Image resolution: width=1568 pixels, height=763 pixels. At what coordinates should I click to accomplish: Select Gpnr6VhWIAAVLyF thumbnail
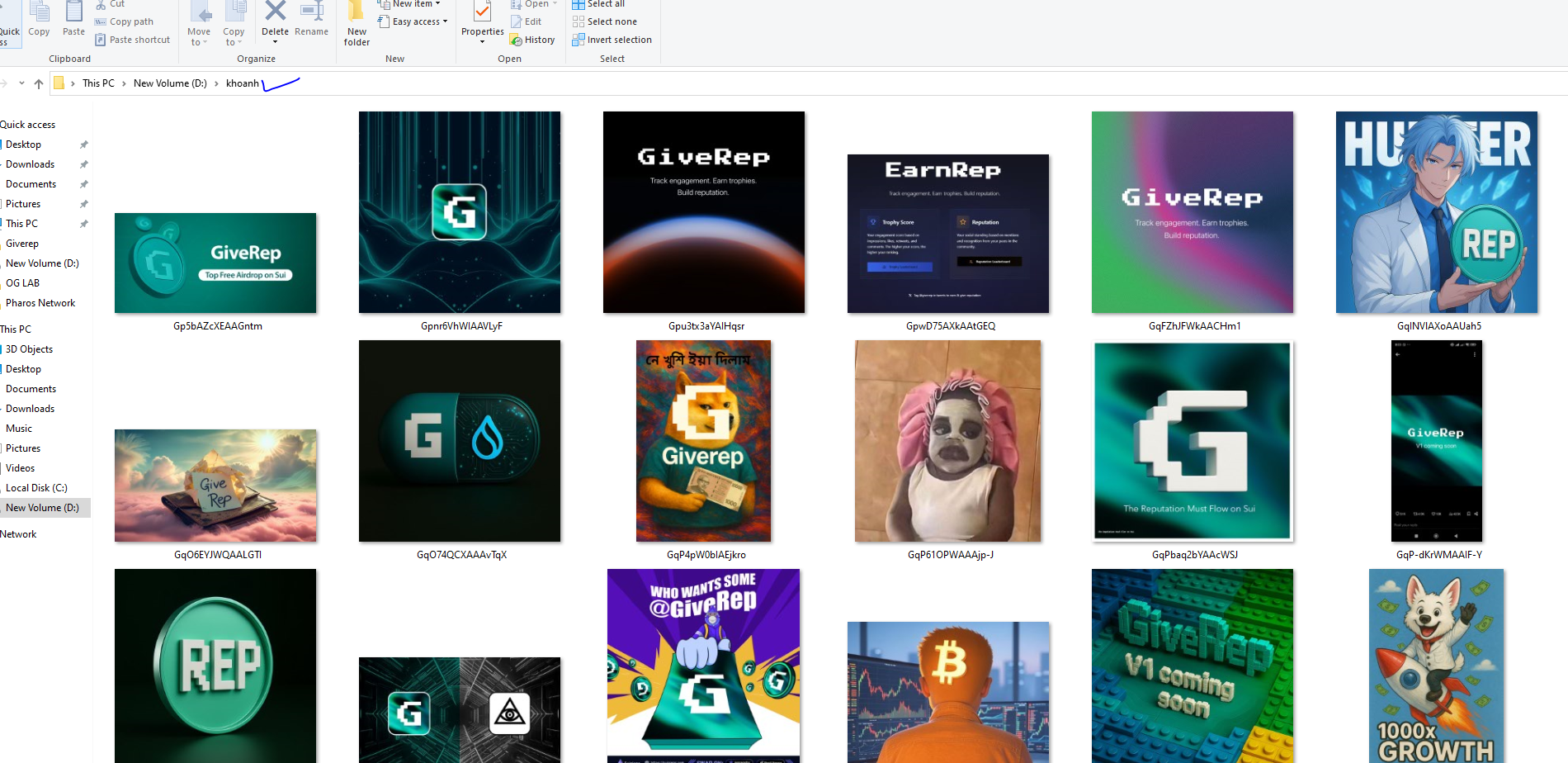click(460, 212)
